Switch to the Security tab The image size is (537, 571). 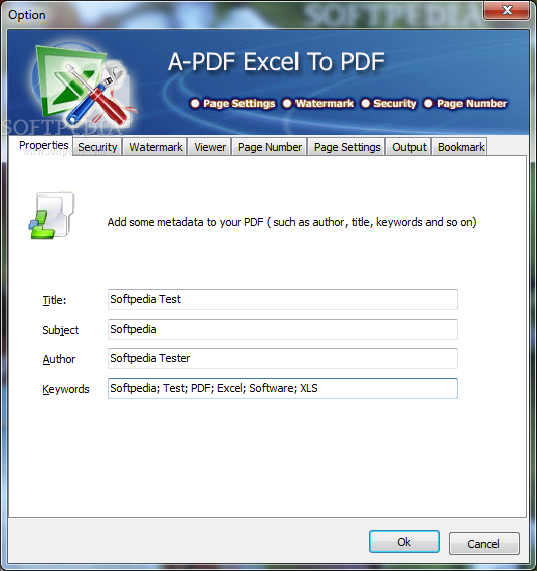pos(97,147)
